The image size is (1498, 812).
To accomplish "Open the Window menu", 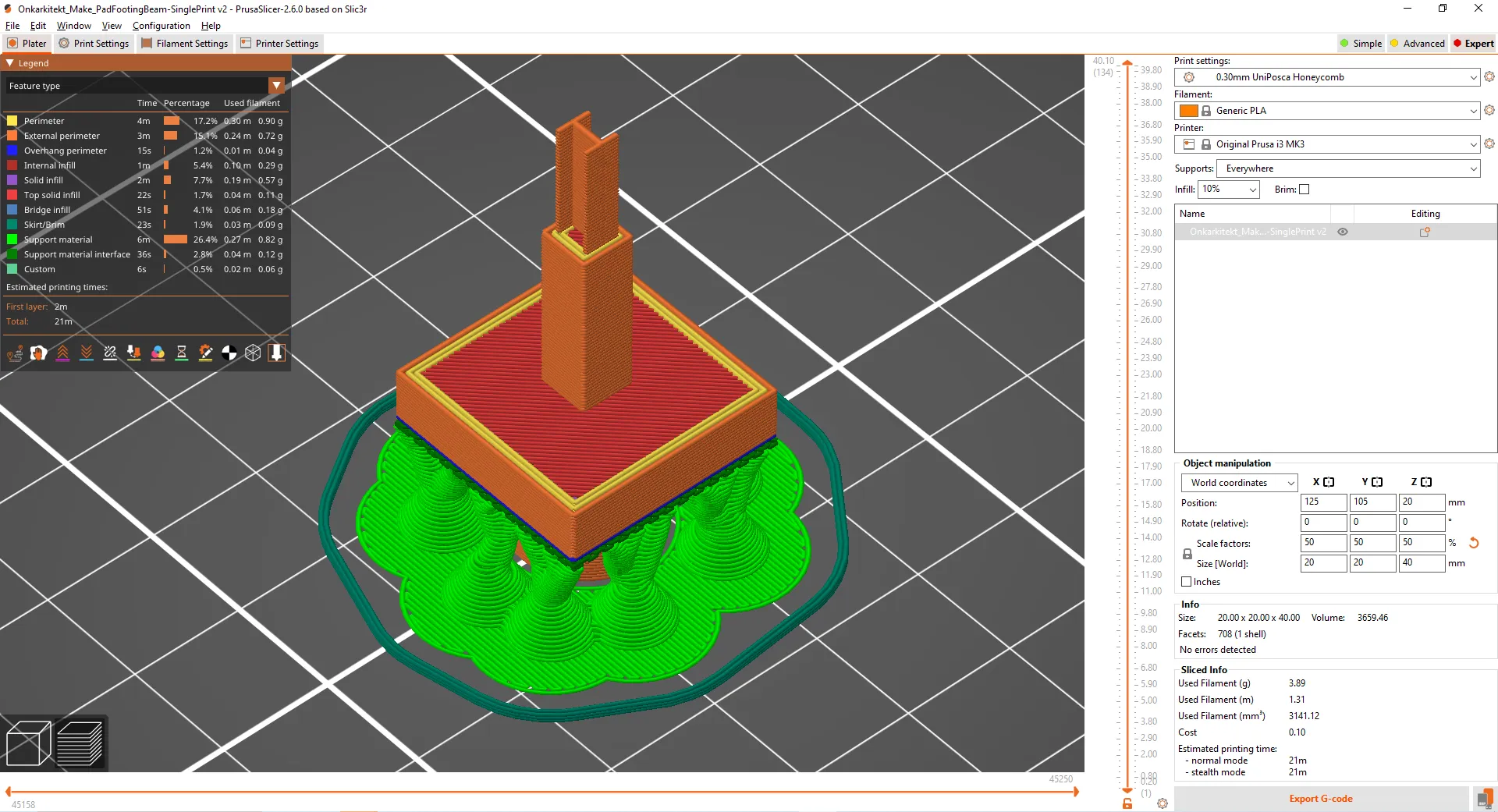I will 74,26.
